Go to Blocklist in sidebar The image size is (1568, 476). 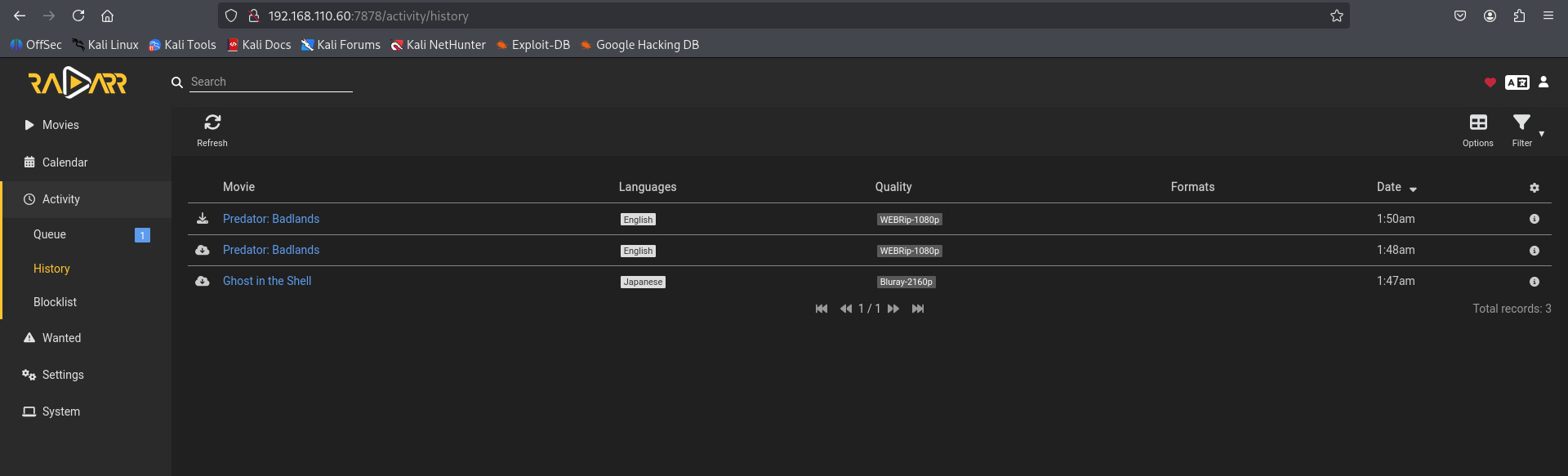pyautogui.click(x=55, y=302)
